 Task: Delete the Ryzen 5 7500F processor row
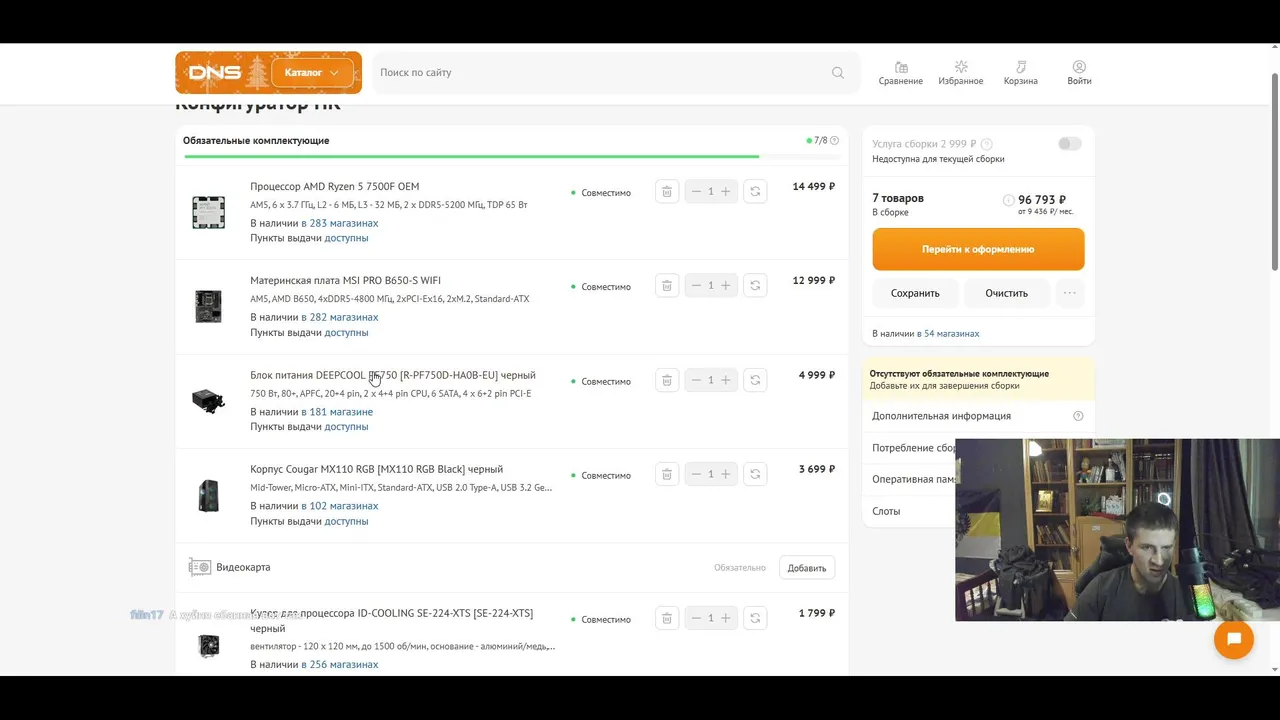click(x=667, y=191)
